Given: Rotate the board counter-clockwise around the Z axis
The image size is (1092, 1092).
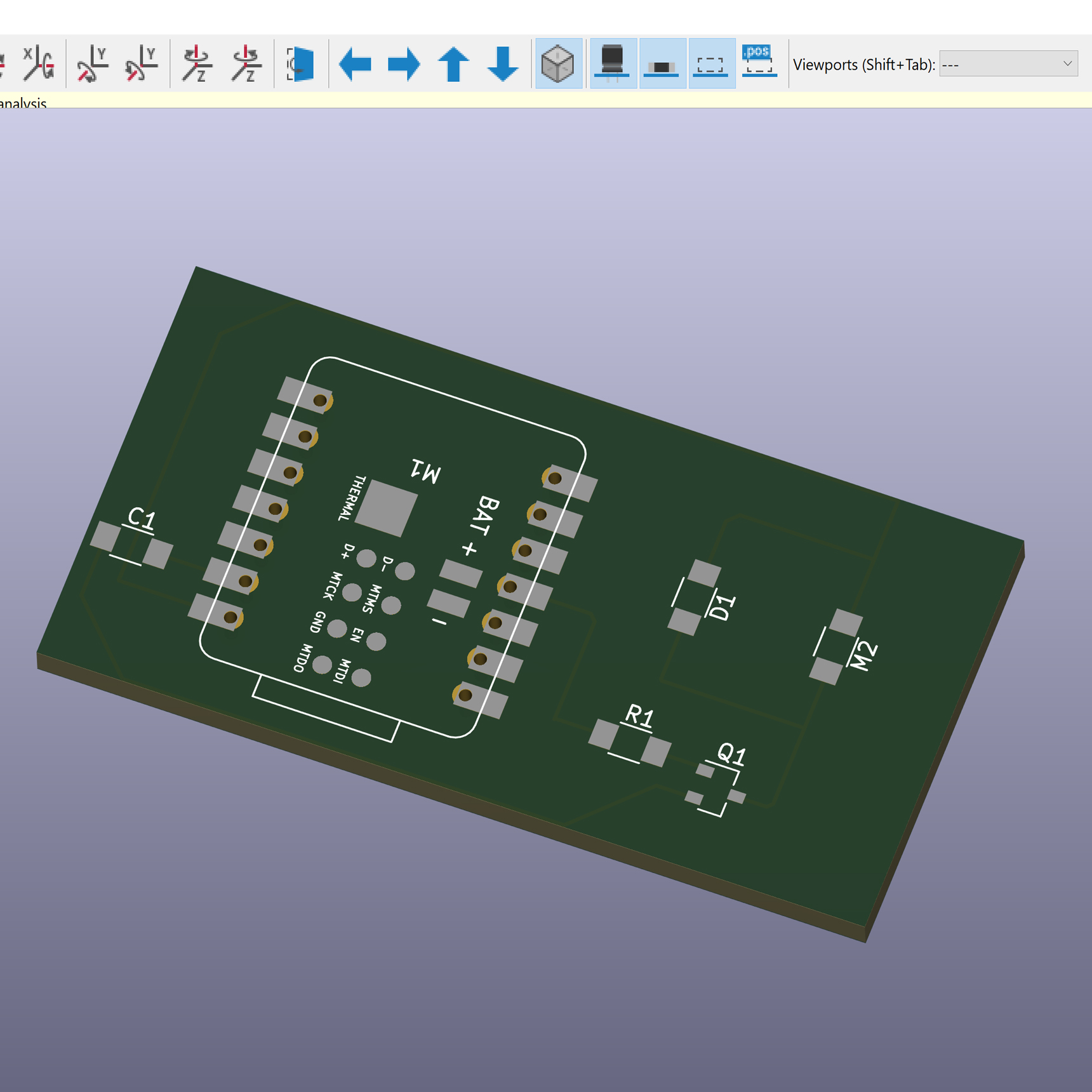Looking at the screenshot, I should coord(246,63).
